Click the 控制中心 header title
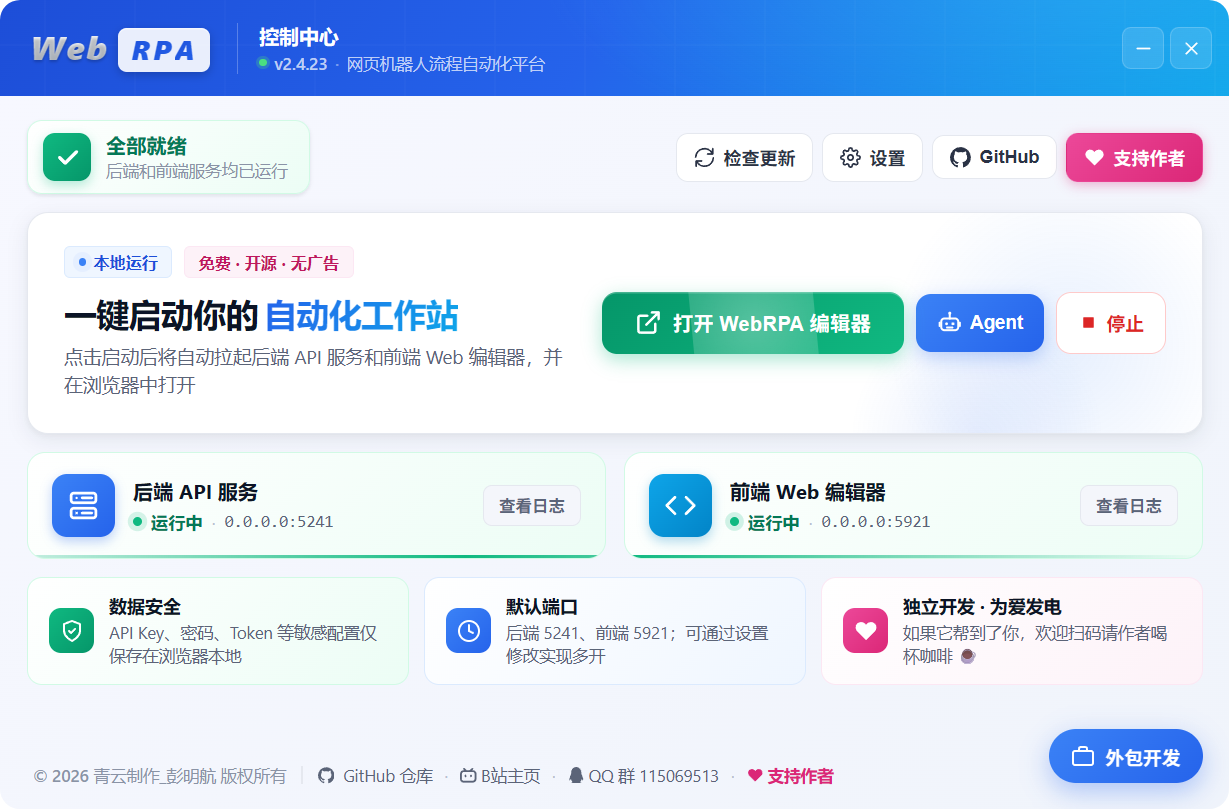1229x809 pixels. click(299, 38)
